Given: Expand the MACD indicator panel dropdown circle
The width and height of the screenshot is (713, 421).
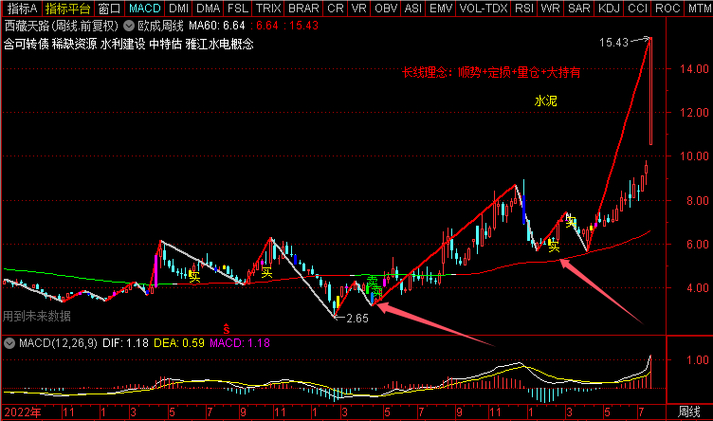Looking at the screenshot, I should (x=7, y=343).
